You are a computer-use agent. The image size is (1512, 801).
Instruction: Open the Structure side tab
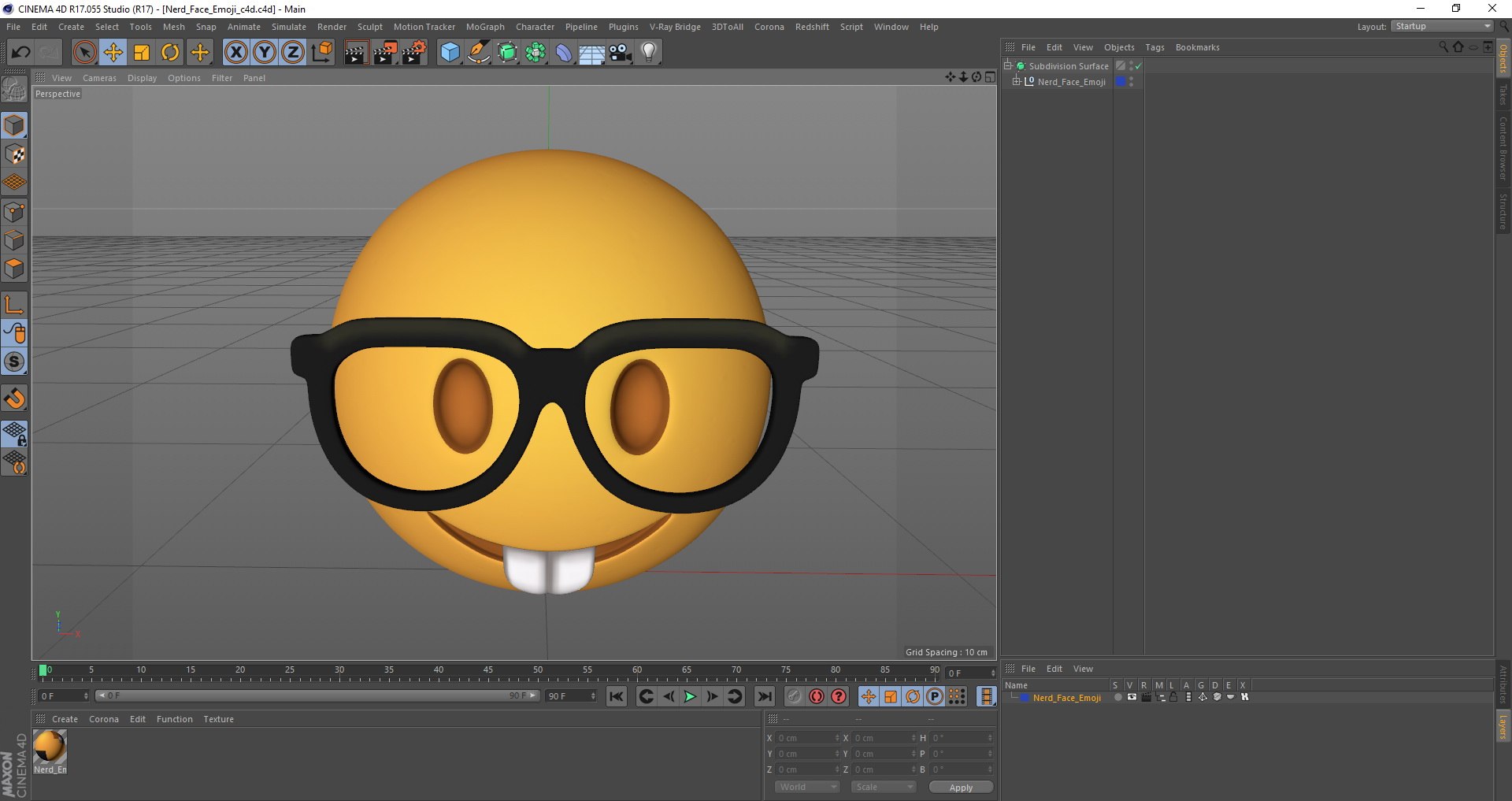tap(1503, 211)
